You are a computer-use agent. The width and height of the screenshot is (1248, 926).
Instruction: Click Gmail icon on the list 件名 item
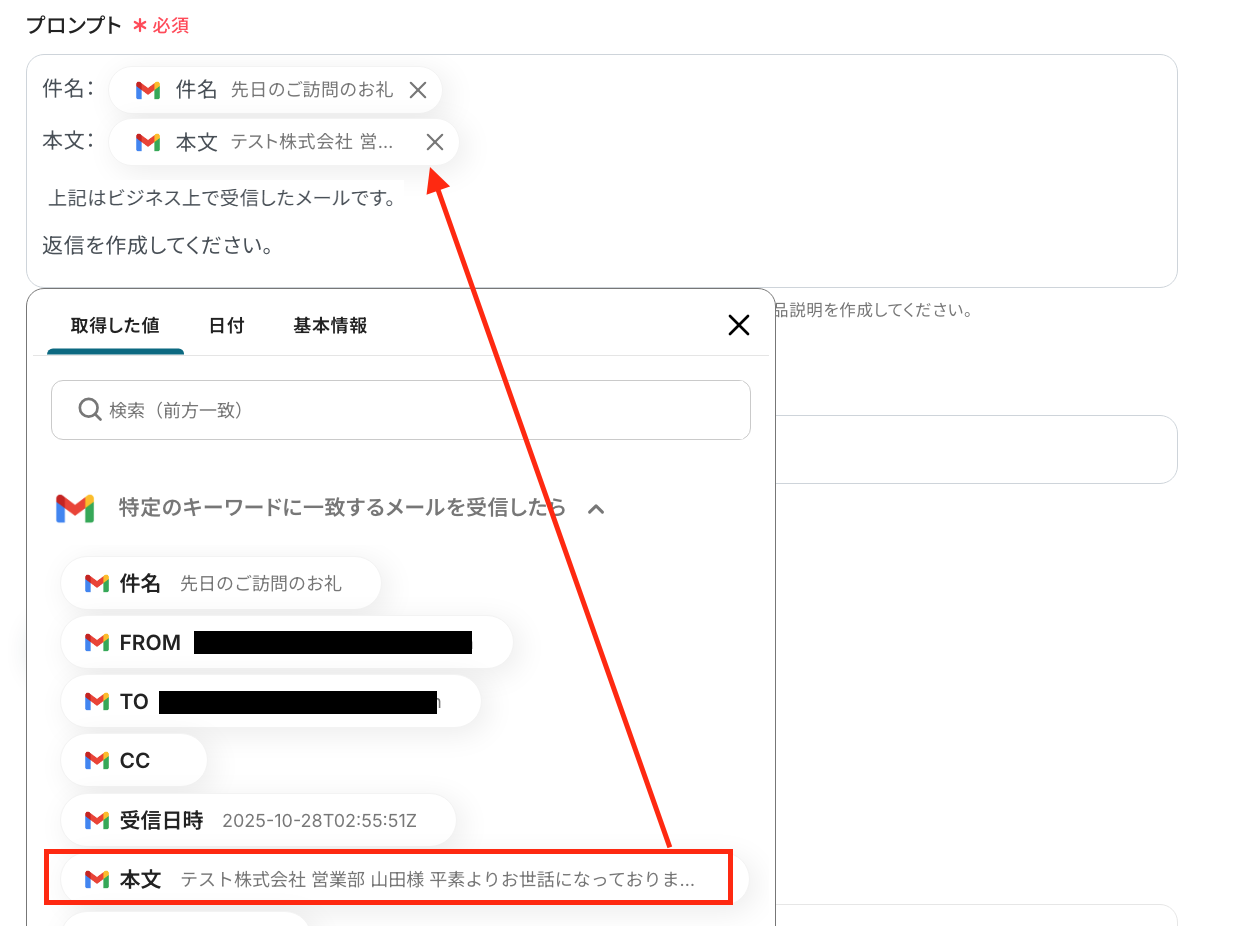tap(97, 583)
